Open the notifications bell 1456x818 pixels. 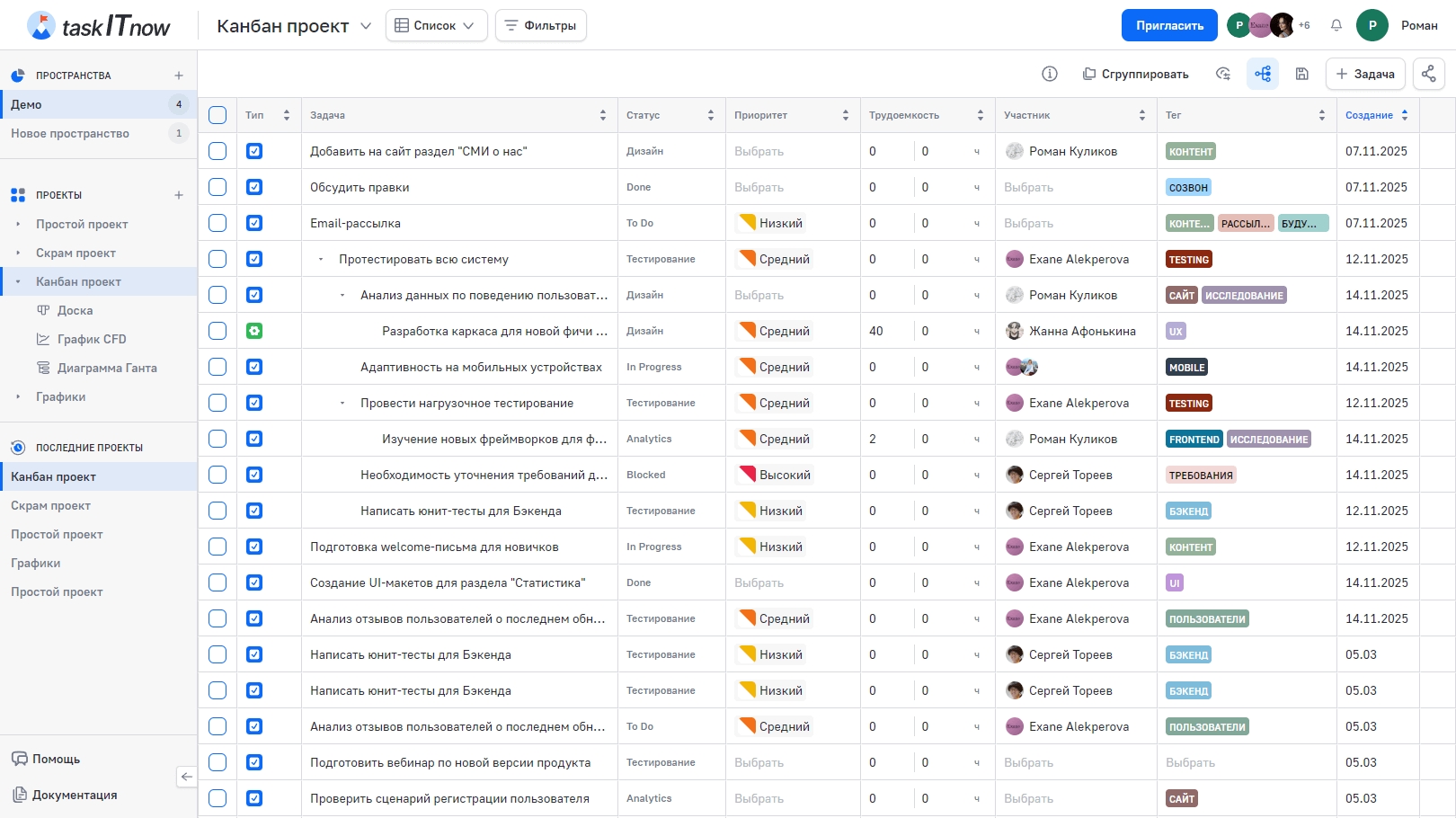coord(1336,25)
